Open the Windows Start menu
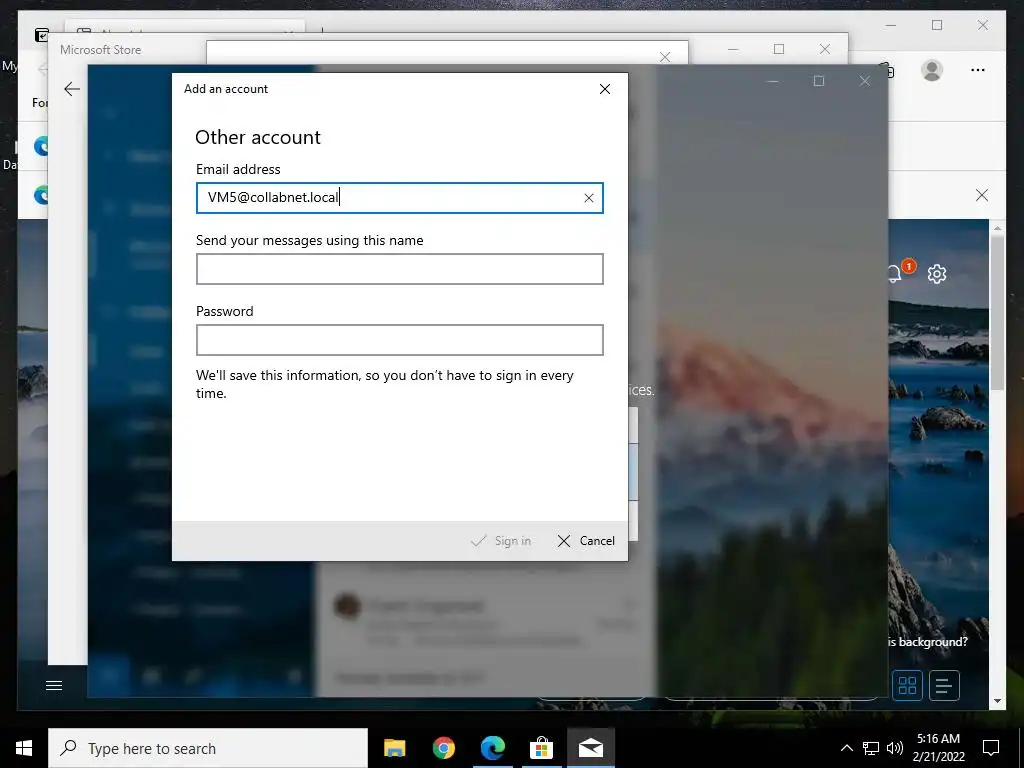1024x768 pixels. pos(24,748)
